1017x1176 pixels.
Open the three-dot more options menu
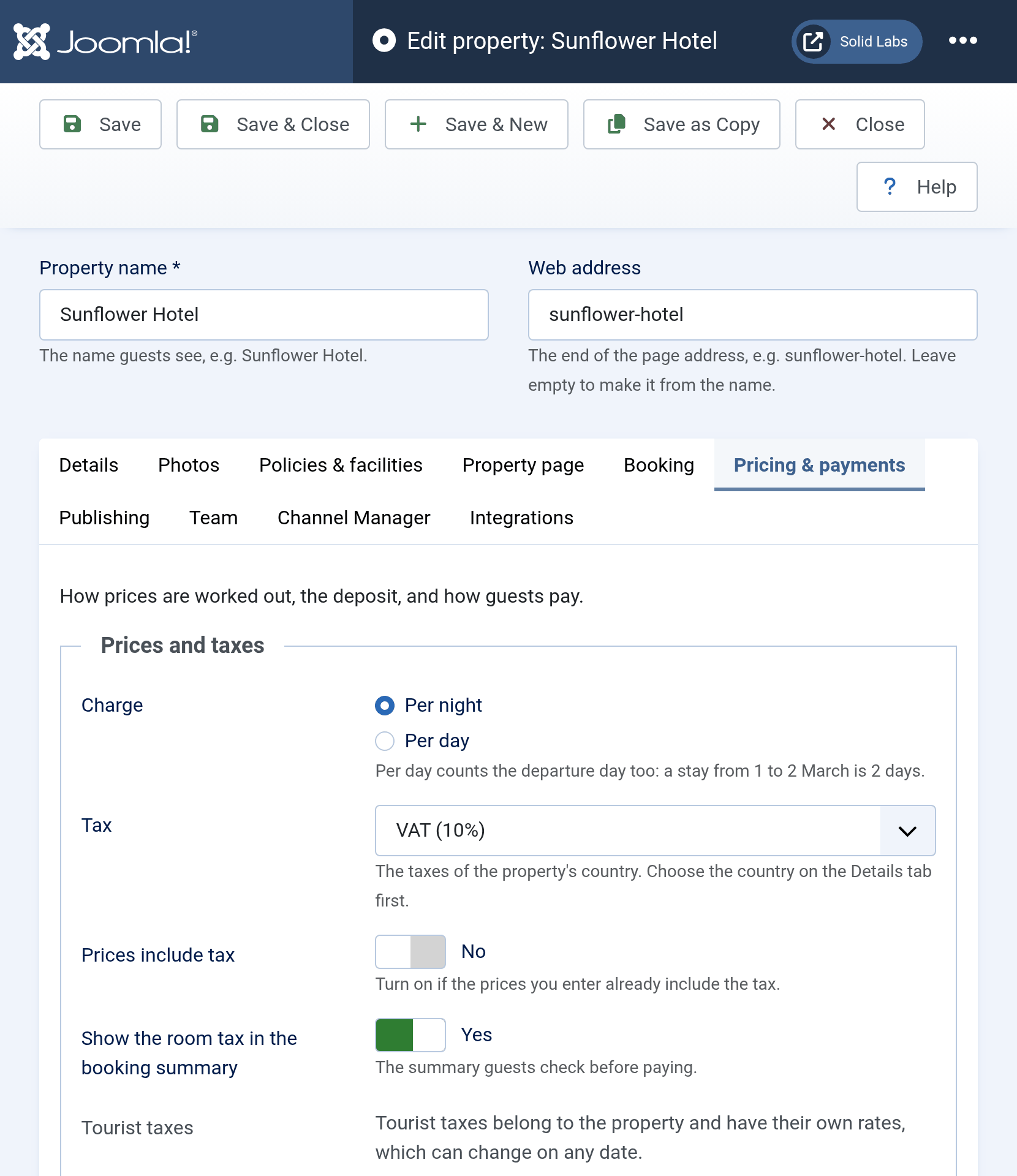point(962,41)
